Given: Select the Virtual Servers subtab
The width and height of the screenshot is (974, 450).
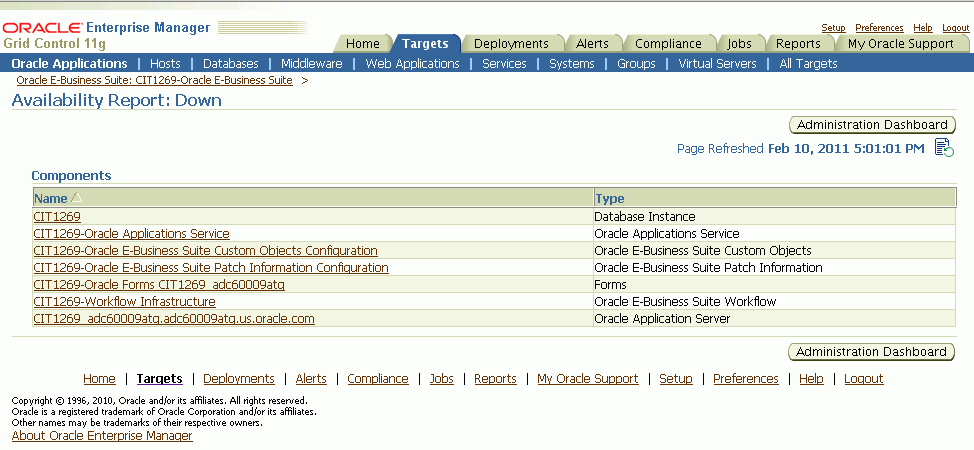Looking at the screenshot, I should click(717, 63).
